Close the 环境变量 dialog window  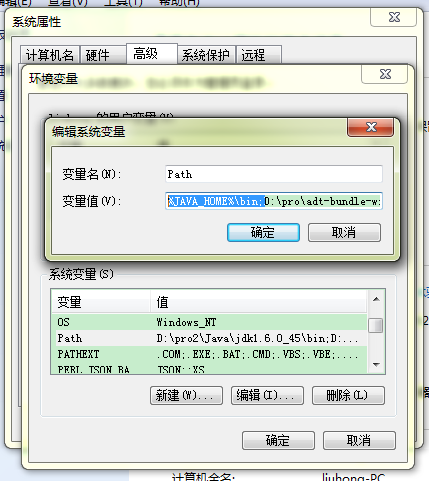tap(385, 74)
